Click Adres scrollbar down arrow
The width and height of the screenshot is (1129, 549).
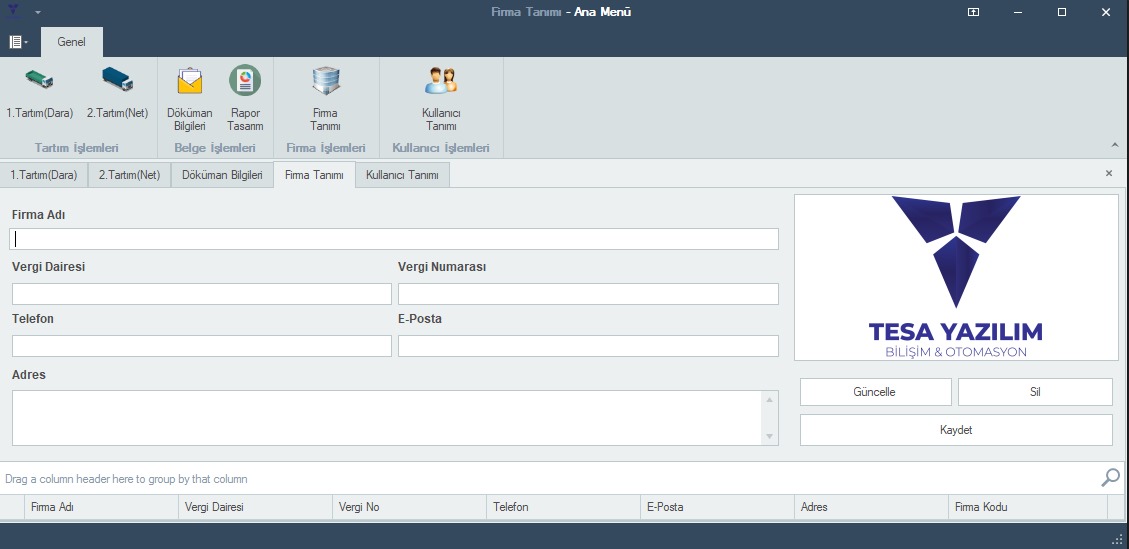(x=770, y=437)
